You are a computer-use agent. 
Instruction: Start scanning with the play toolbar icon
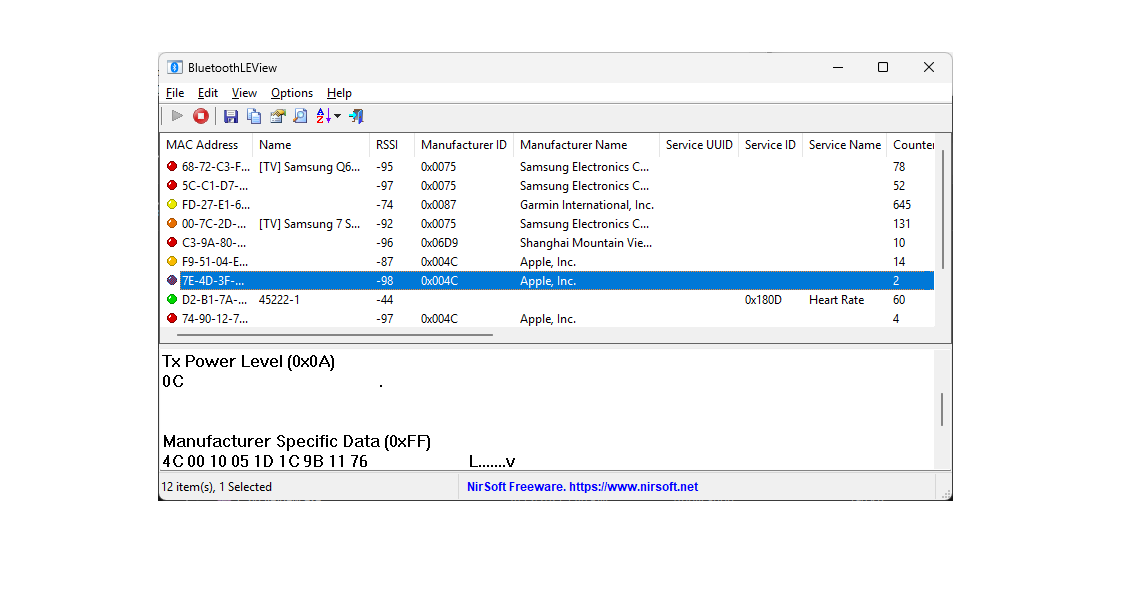click(x=177, y=116)
